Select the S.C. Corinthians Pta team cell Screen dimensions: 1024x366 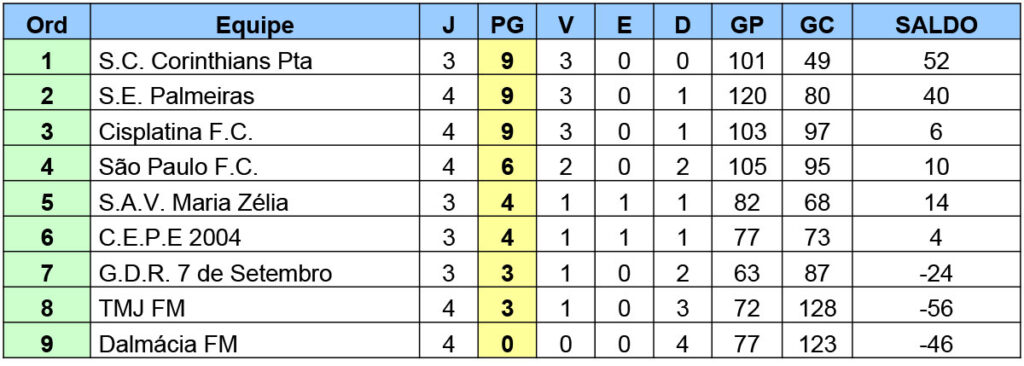(255, 61)
